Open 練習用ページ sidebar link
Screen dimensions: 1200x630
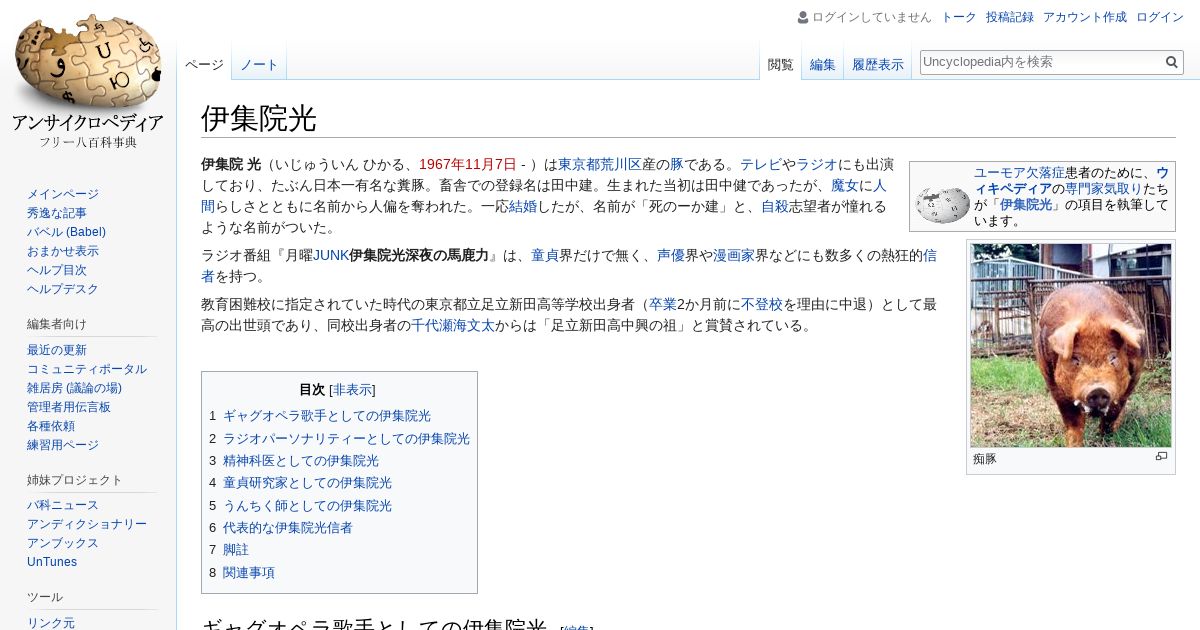[x=63, y=445]
